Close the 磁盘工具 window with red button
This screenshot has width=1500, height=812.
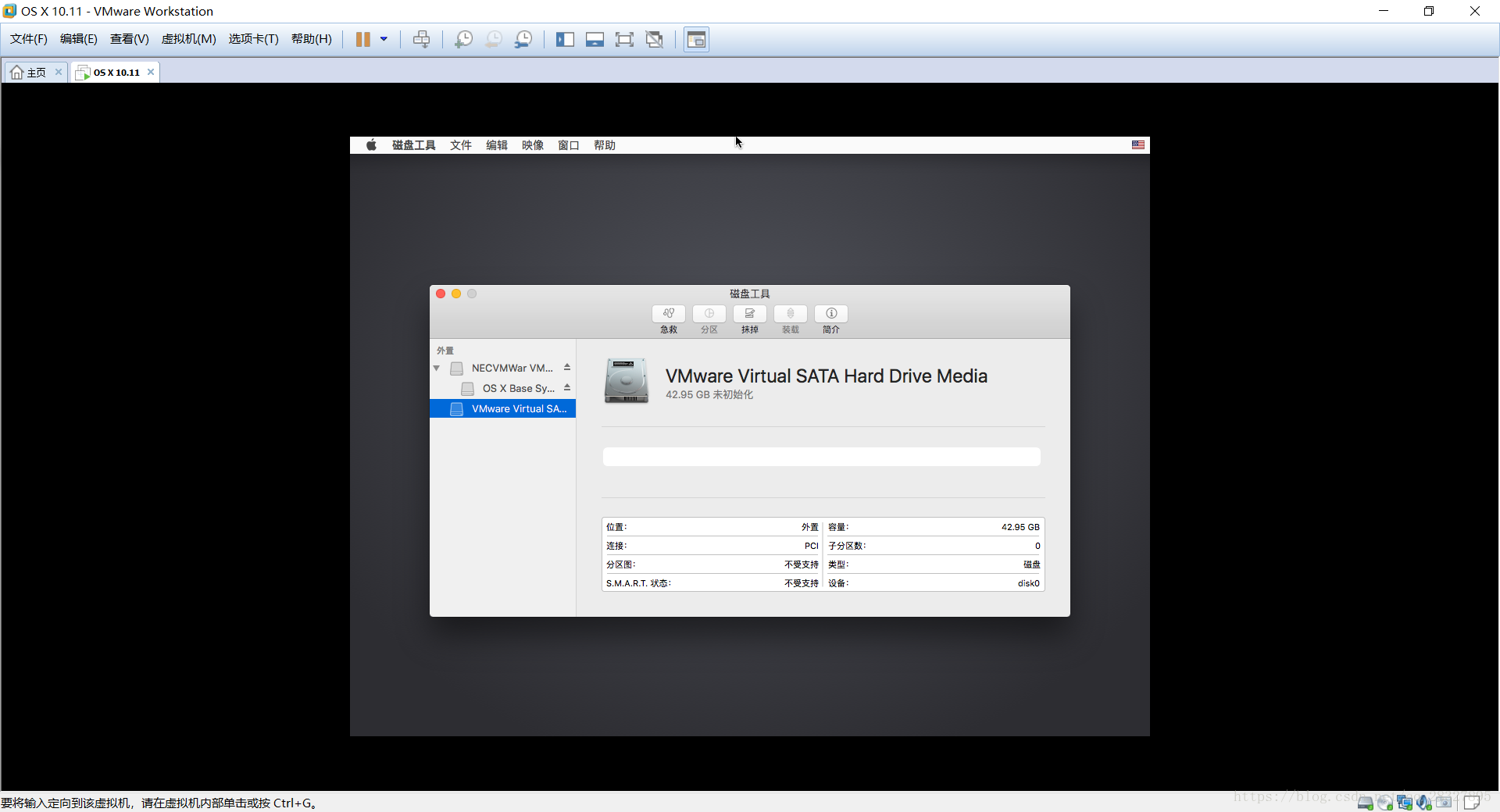441,294
